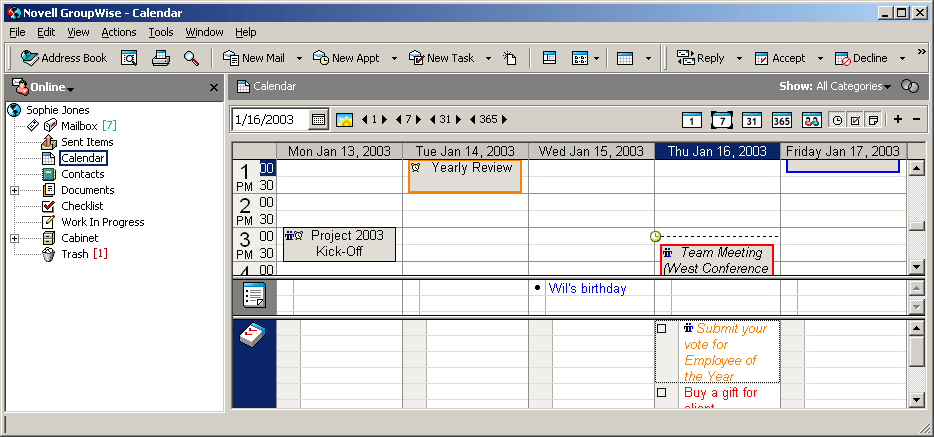Toggle the appointments clock pane button
The width and height of the screenshot is (934, 437).
[x=838, y=120]
